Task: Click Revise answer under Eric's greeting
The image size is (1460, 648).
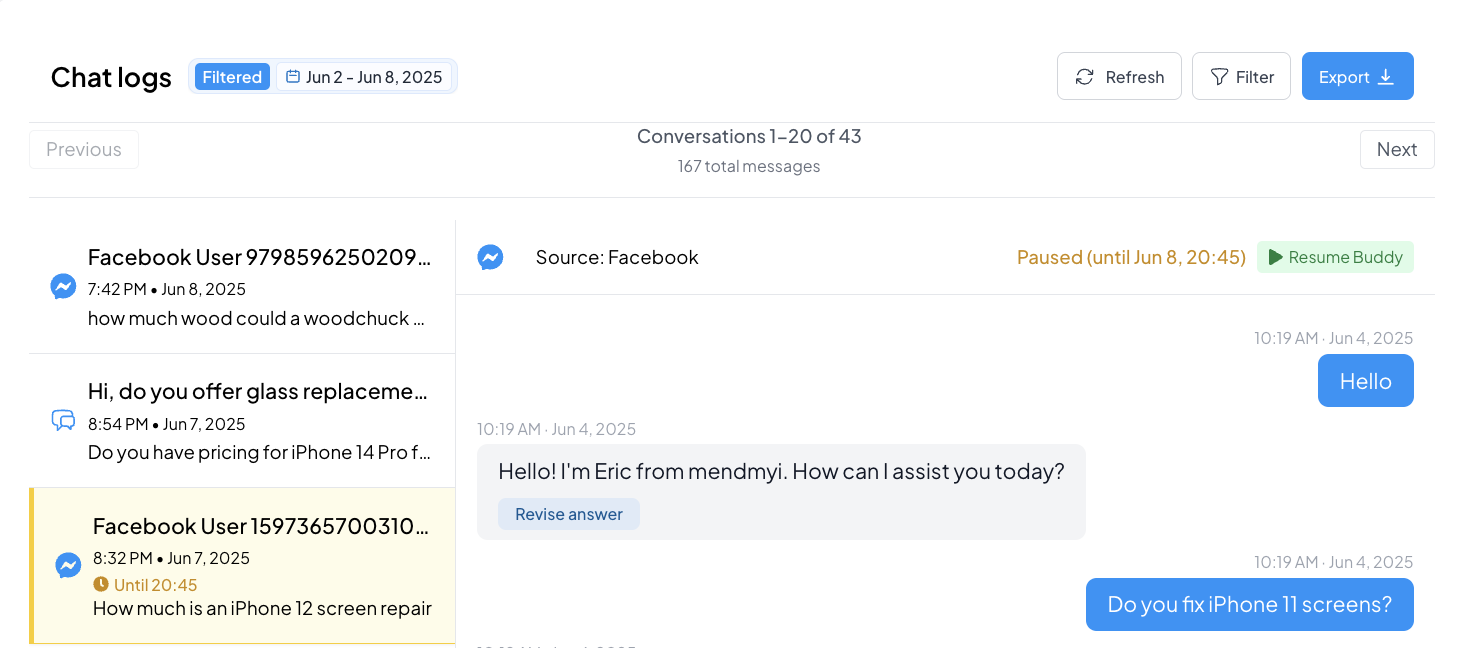Action: pyautogui.click(x=568, y=514)
